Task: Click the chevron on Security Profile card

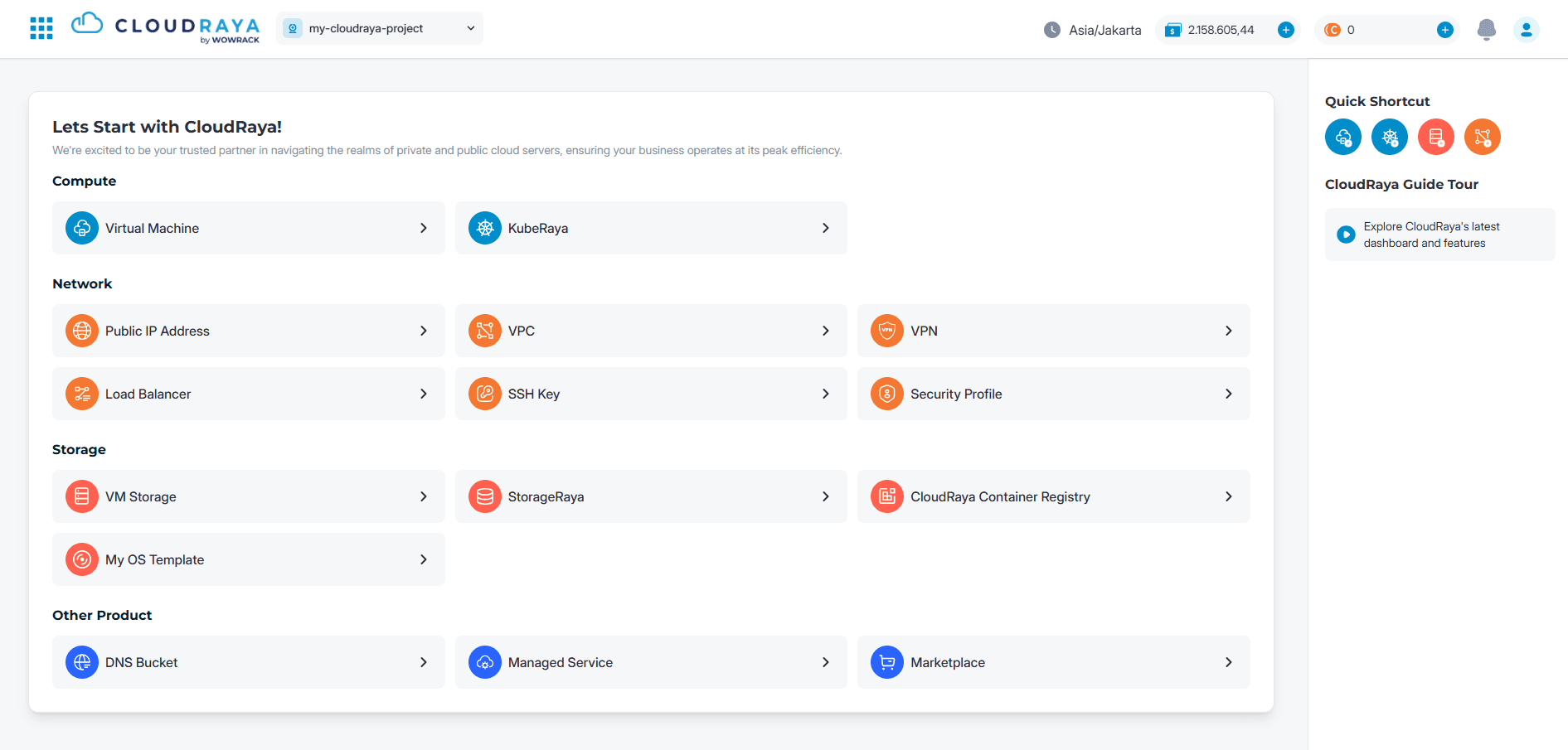Action: (1228, 394)
